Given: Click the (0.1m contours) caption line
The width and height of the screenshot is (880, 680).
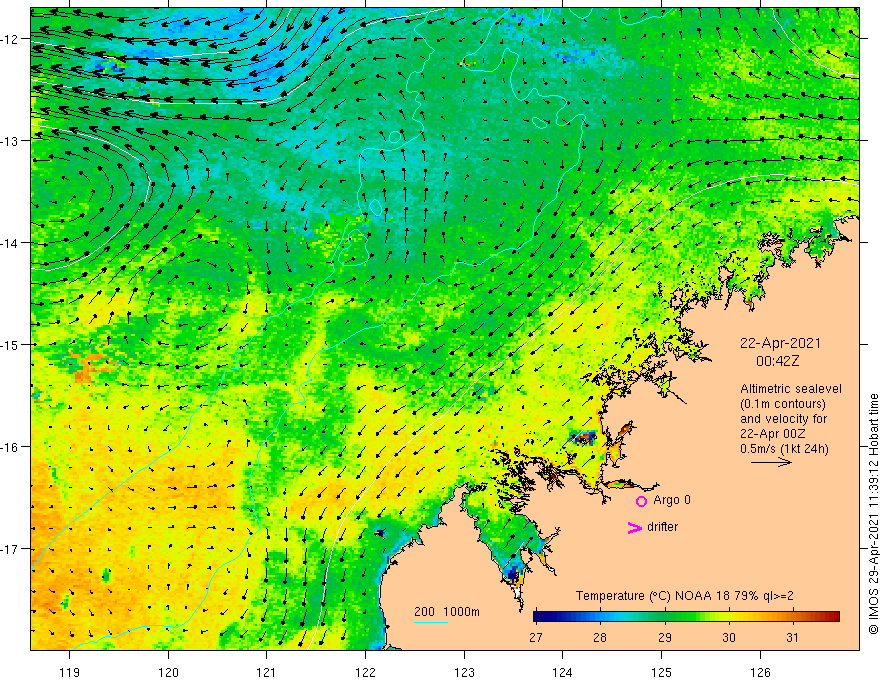Looking at the screenshot, I should pyautogui.click(x=783, y=404).
